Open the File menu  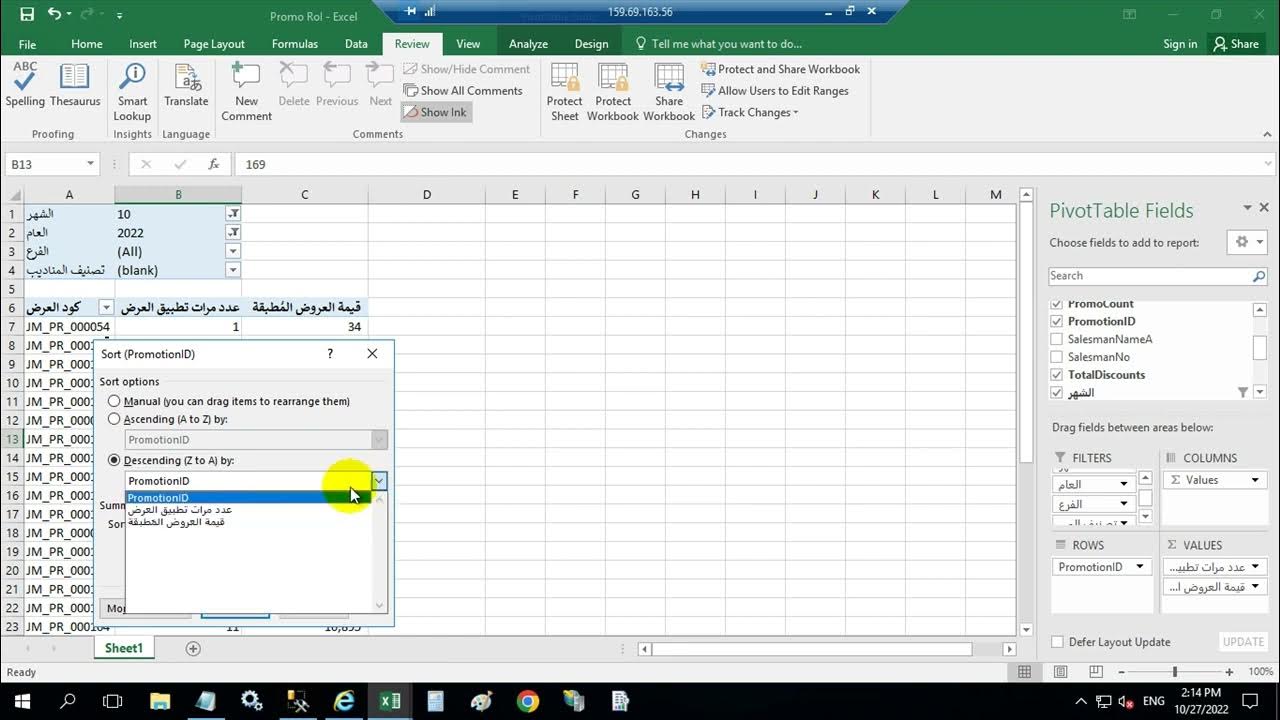(27, 44)
